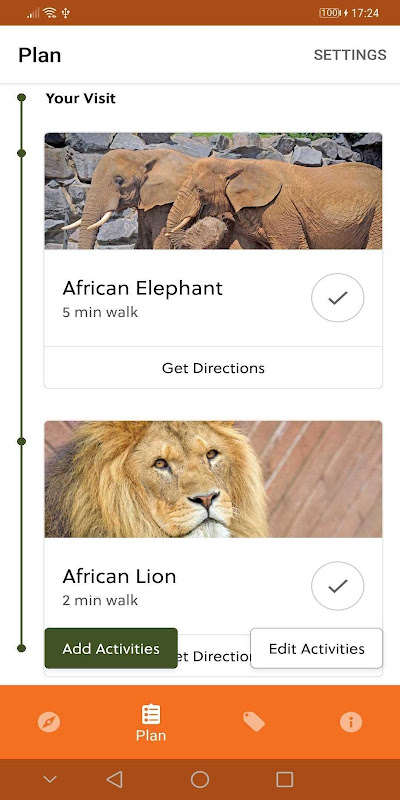Open the African Lion photo

(213, 479)
